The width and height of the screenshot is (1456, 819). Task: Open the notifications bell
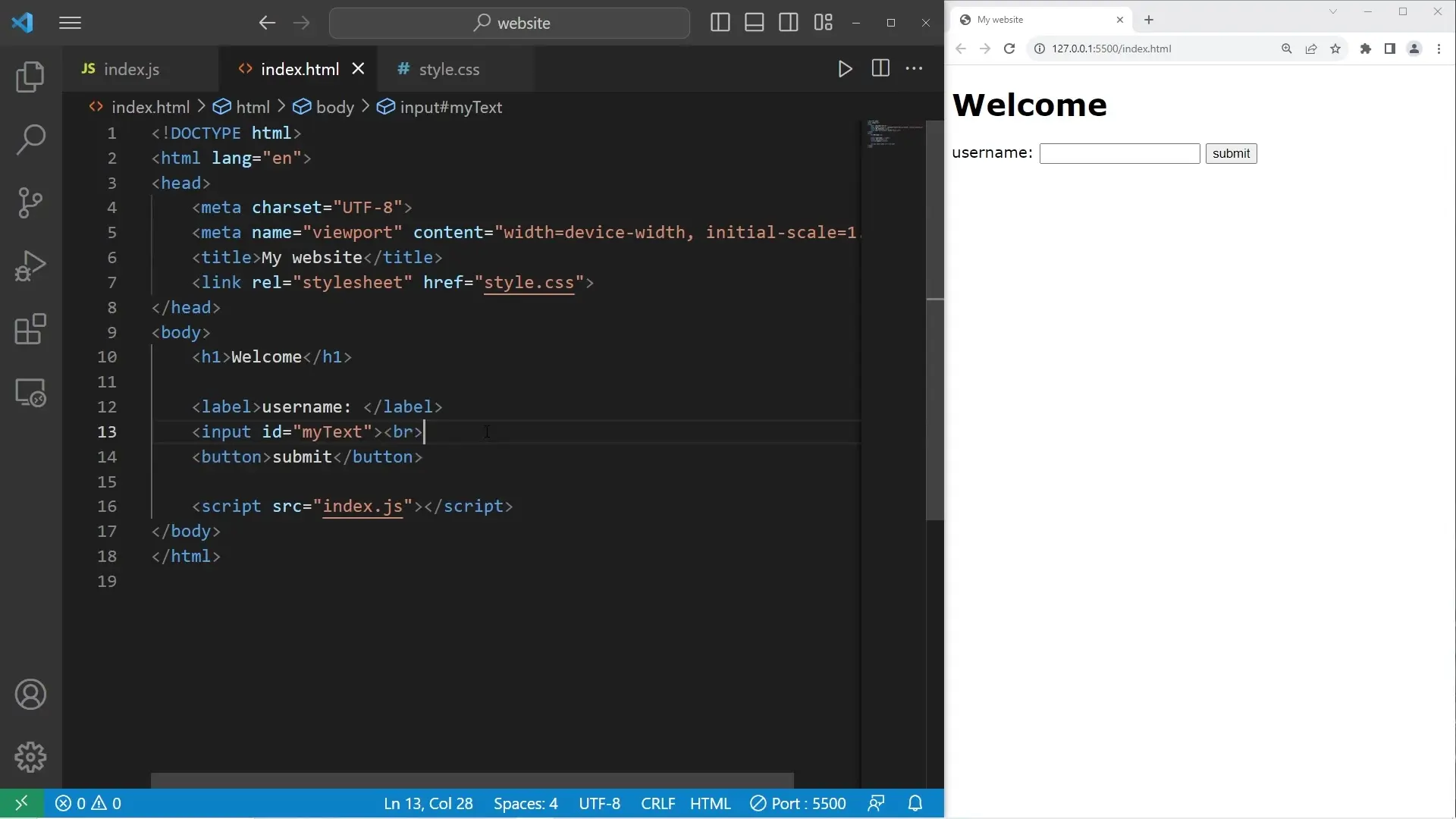pos(915,803)
